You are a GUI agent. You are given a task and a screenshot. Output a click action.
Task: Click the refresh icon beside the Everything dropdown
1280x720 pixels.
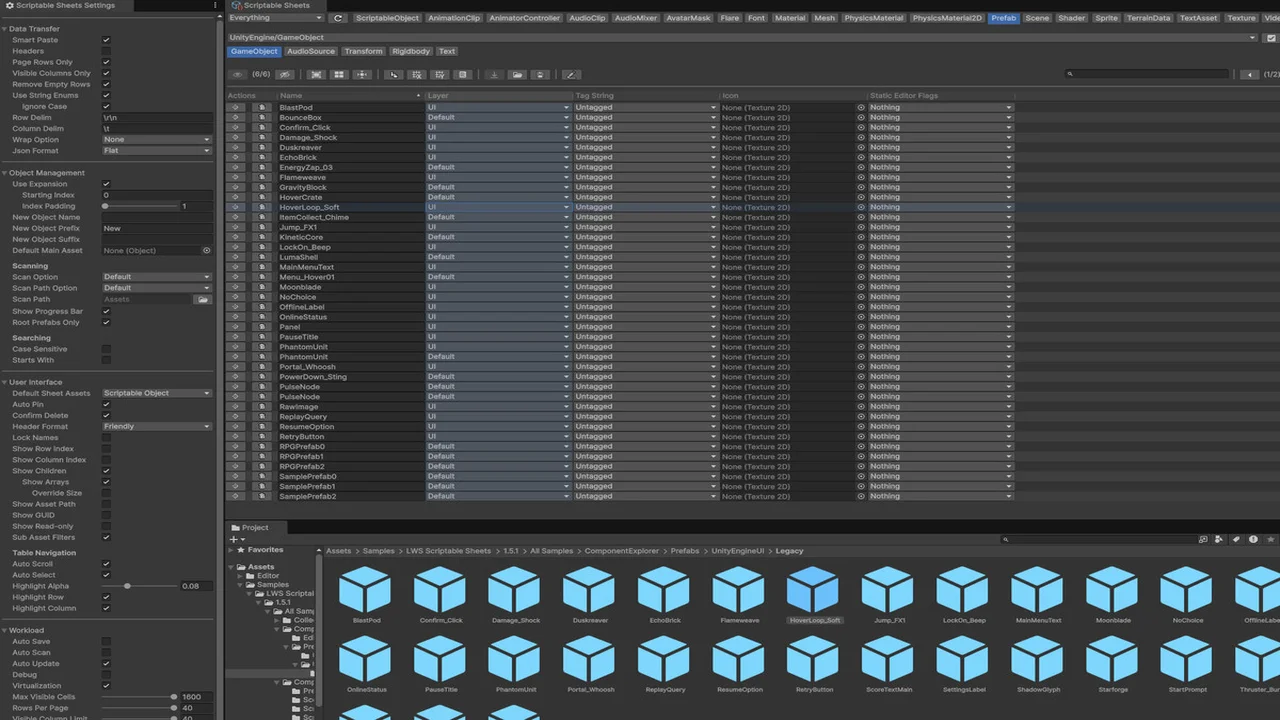(x=338, y=18)
